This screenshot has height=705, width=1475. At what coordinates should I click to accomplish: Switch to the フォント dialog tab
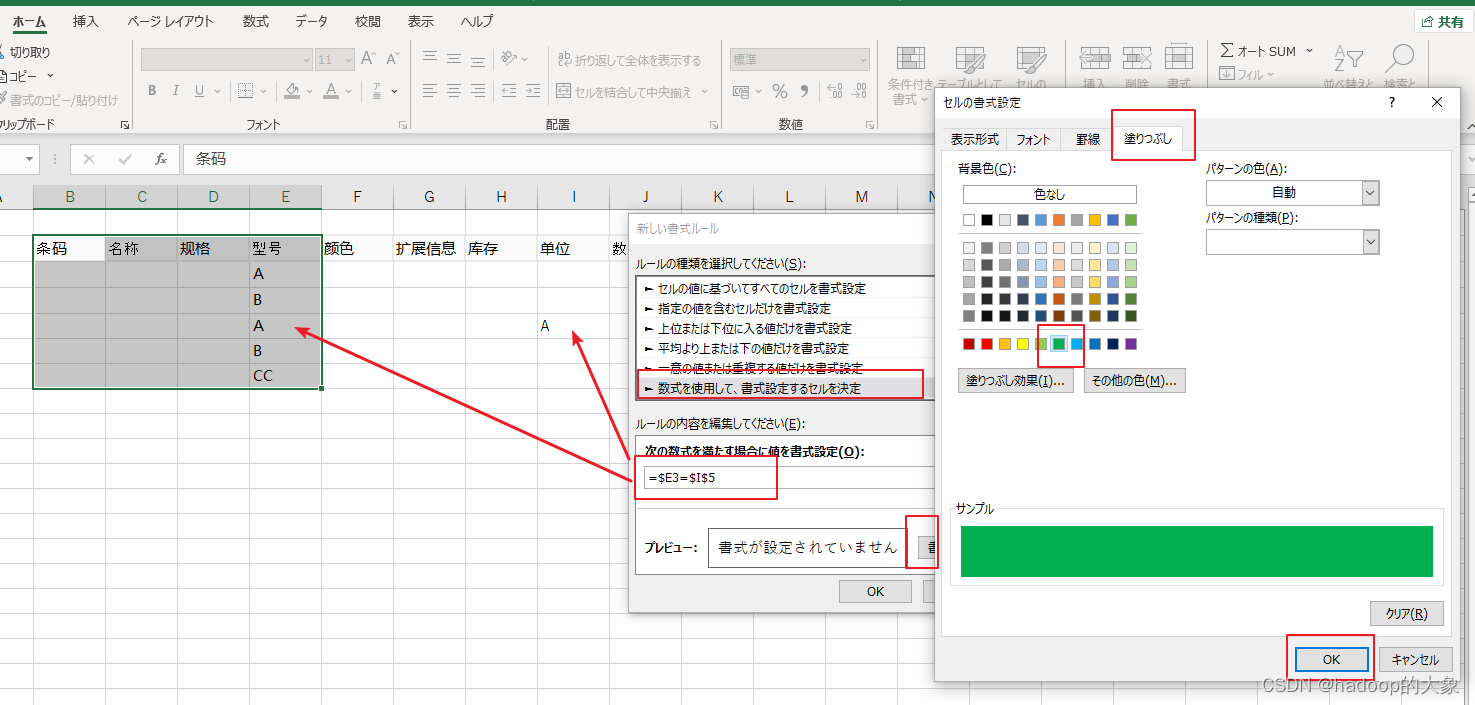point(1031,139)
